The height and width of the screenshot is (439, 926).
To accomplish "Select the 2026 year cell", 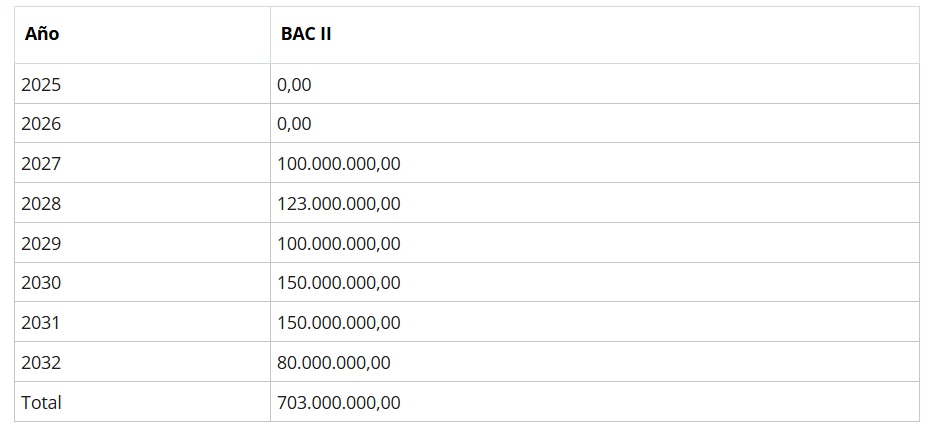I will click(41, 124).
